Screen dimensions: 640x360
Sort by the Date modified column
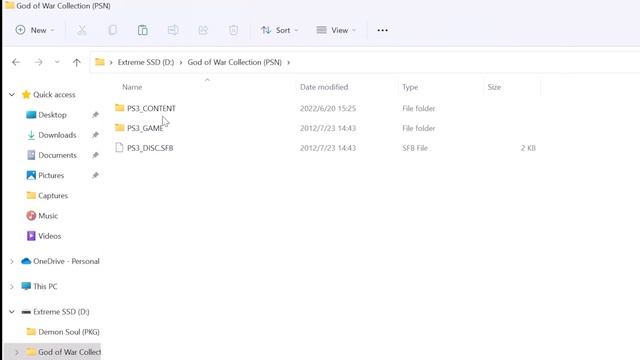(324, 87)
